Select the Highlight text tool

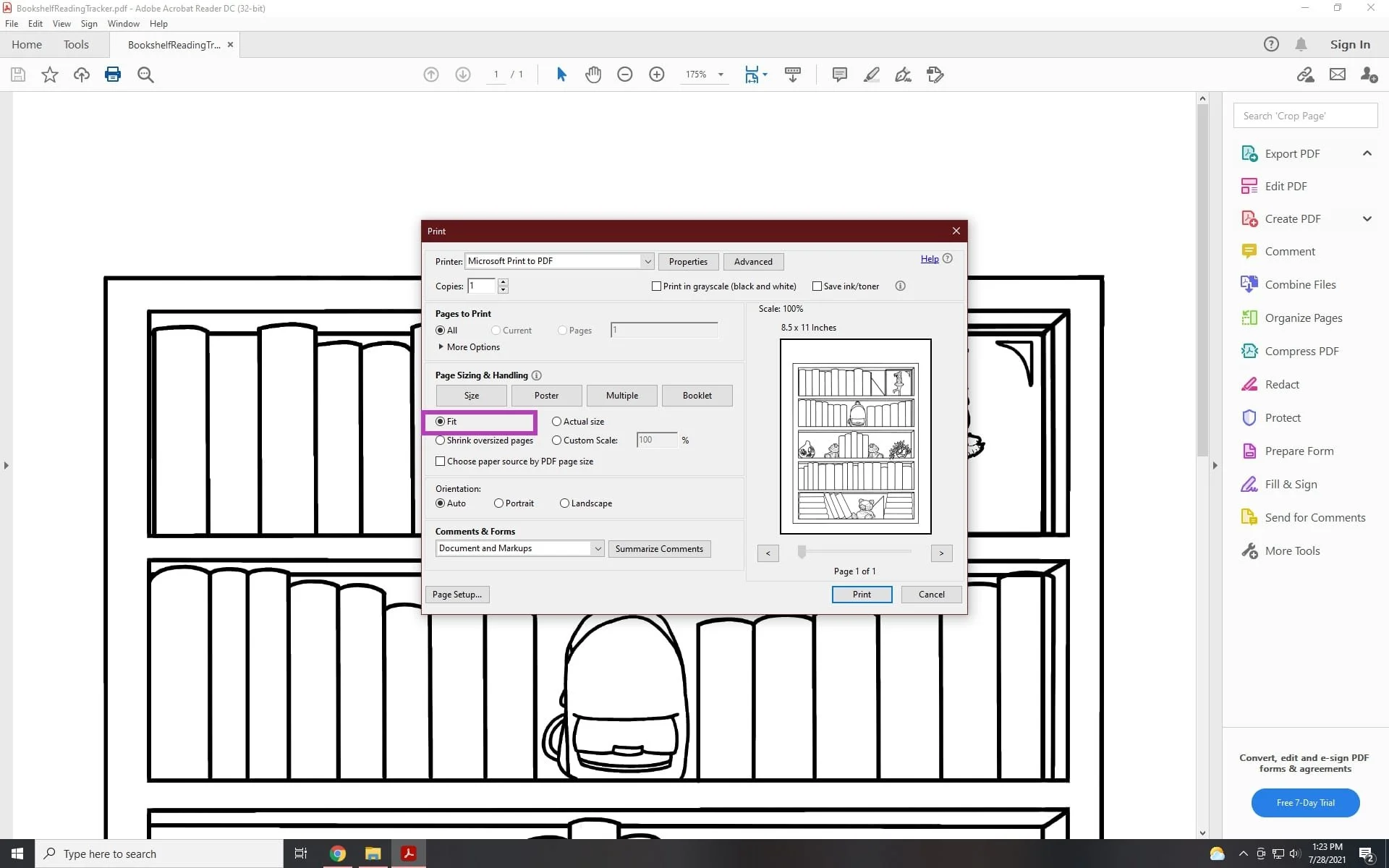[x=872, y=74]
